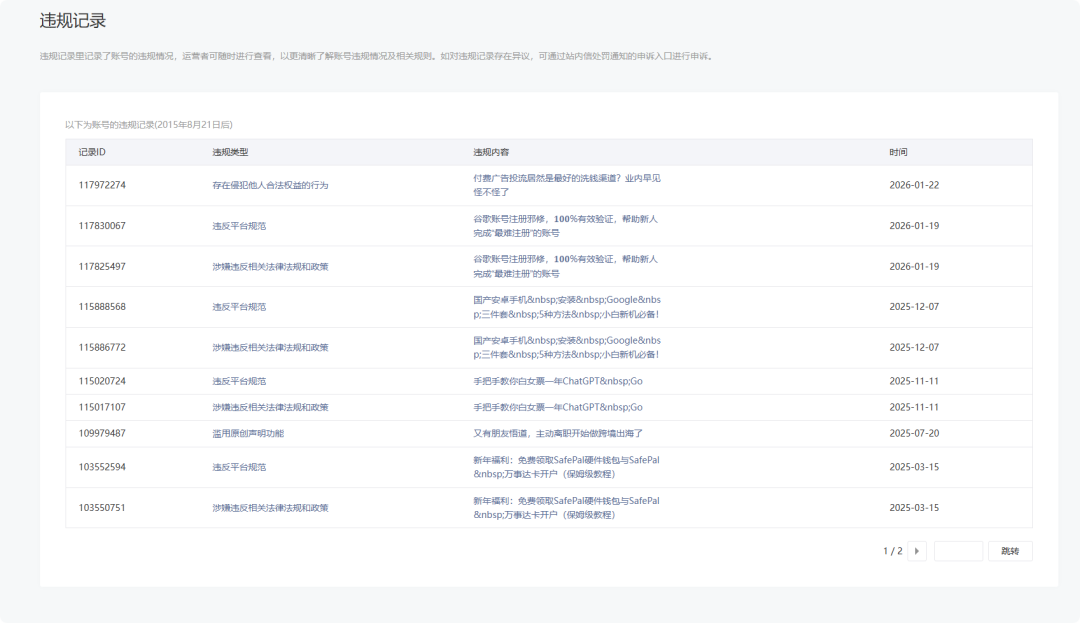
Task: Click the date 2026-01-22
Action: pos(914,185)
